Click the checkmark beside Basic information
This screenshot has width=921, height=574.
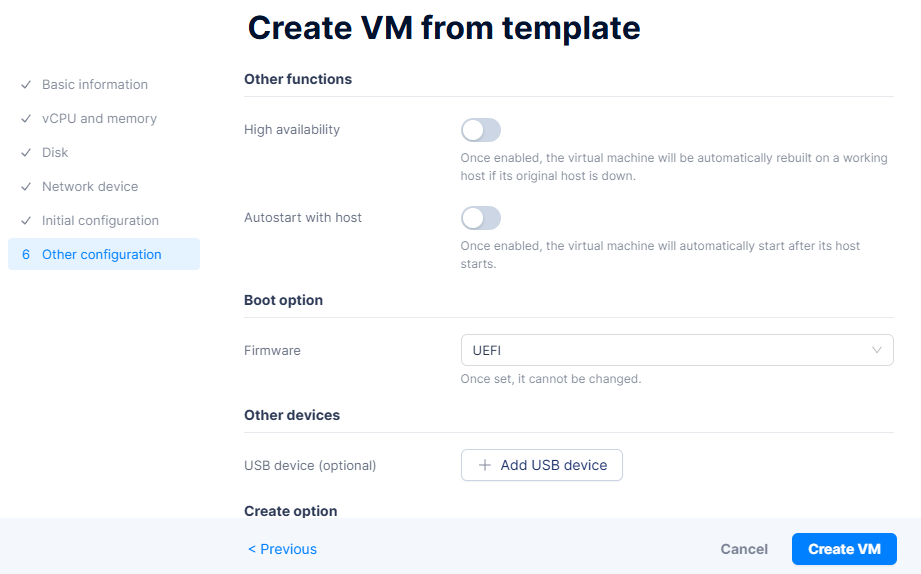pyautogui.click(x=26, y=85)
